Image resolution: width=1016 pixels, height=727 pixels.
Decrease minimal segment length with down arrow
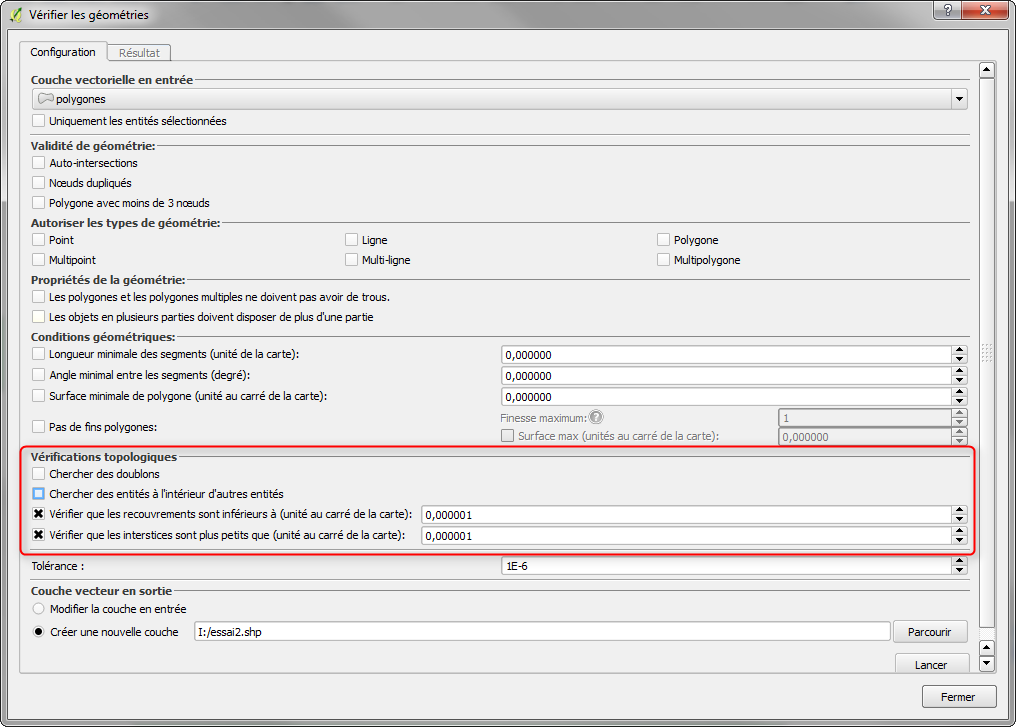tap(960, 360)
